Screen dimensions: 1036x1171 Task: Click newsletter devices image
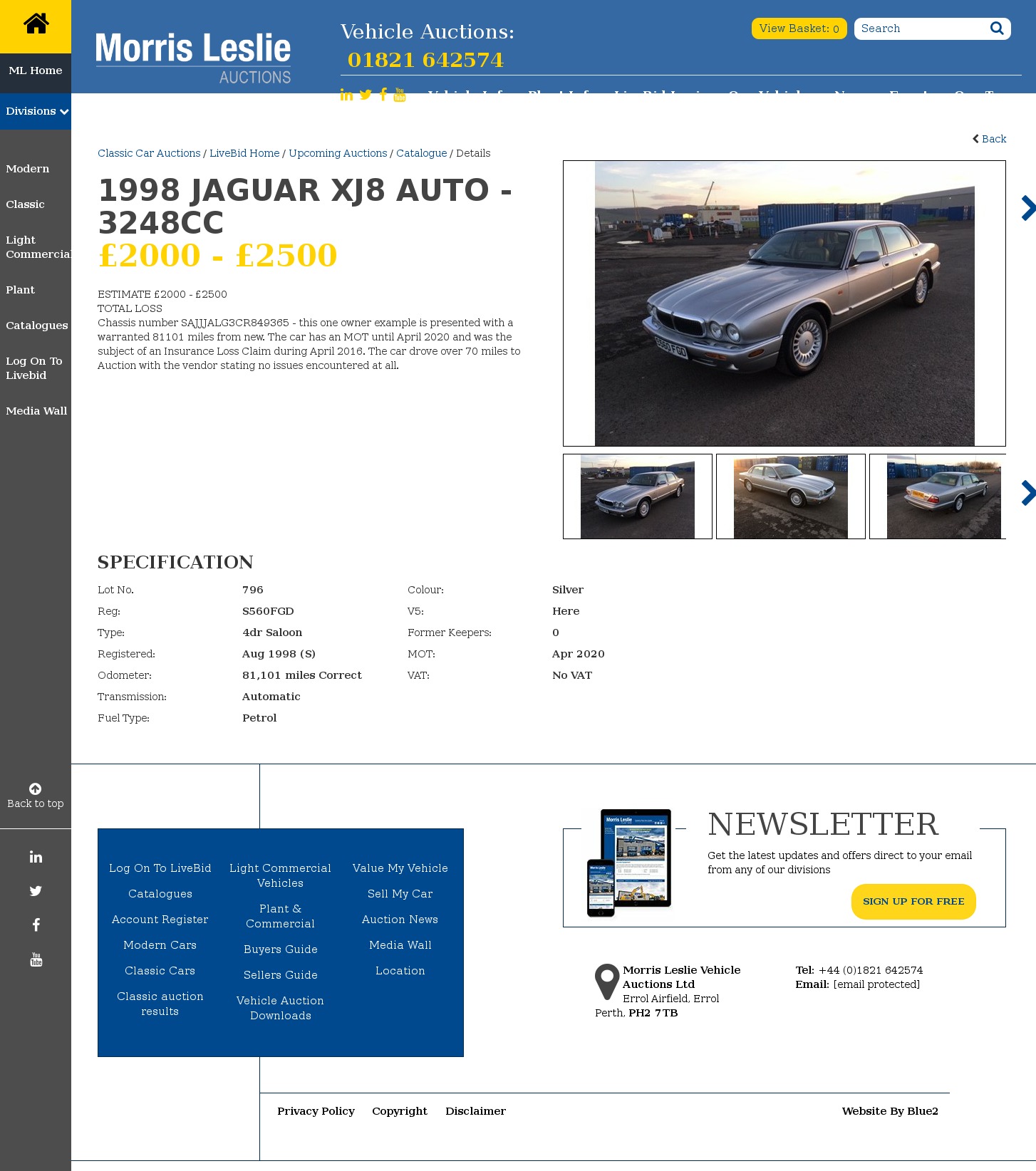pyautogui.click(x=629, y=863)
